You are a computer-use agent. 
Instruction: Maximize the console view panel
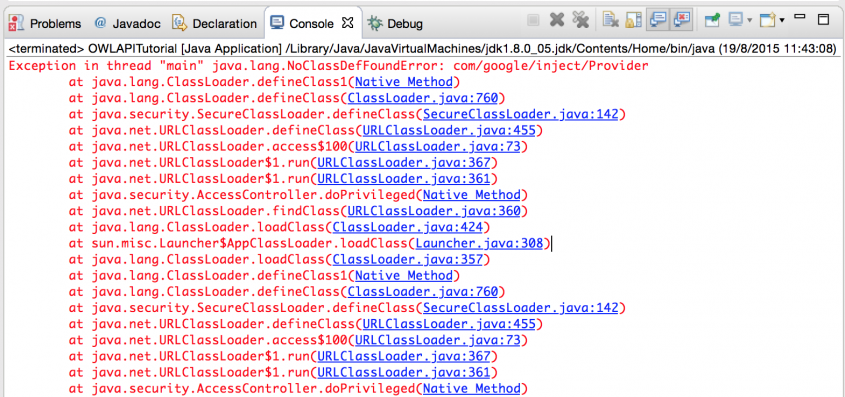[x=823, y=20]
